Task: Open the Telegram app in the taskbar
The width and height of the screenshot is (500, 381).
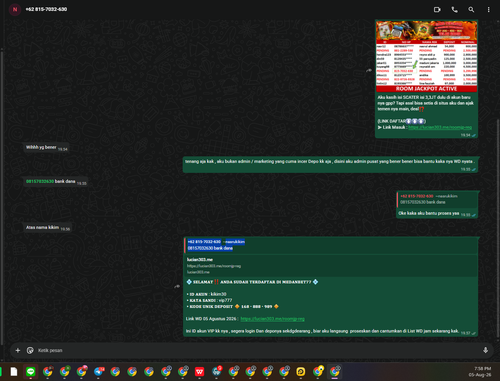Action: (x=98, y=371)
